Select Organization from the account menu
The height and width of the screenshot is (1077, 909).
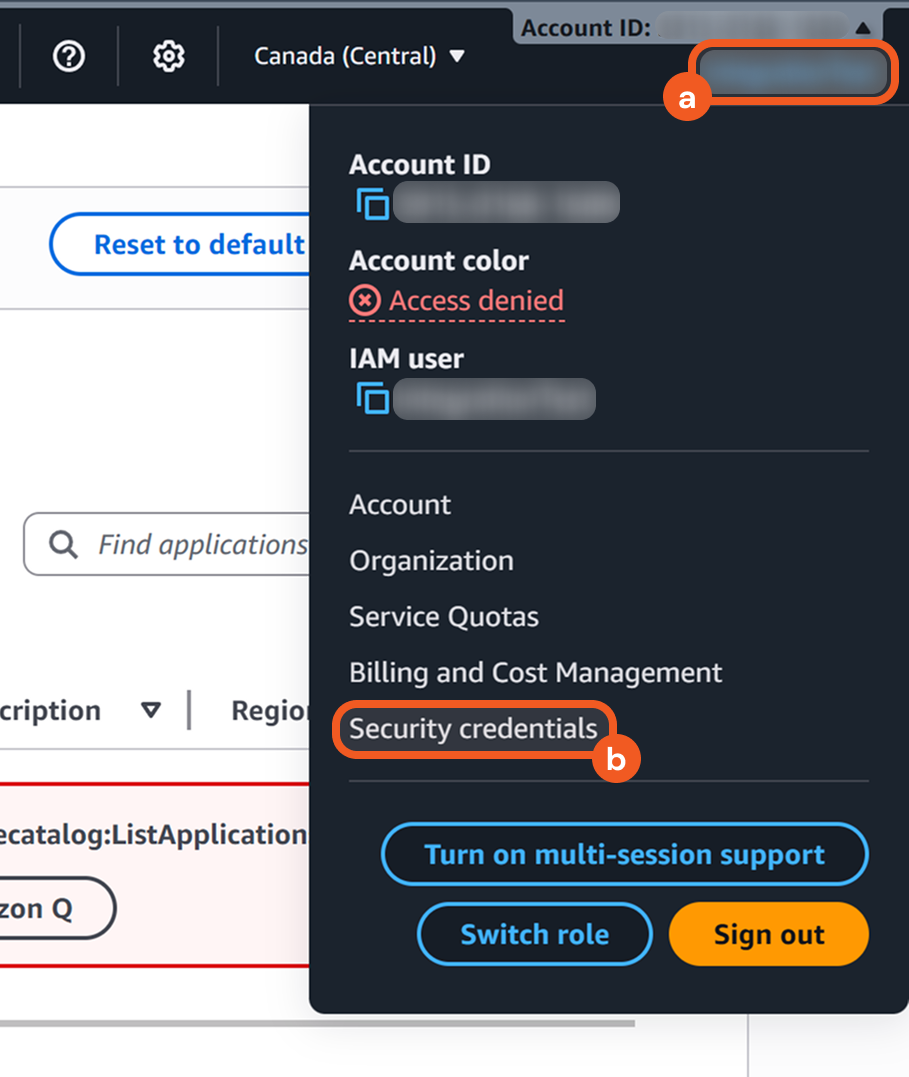(x=431, y=561)
